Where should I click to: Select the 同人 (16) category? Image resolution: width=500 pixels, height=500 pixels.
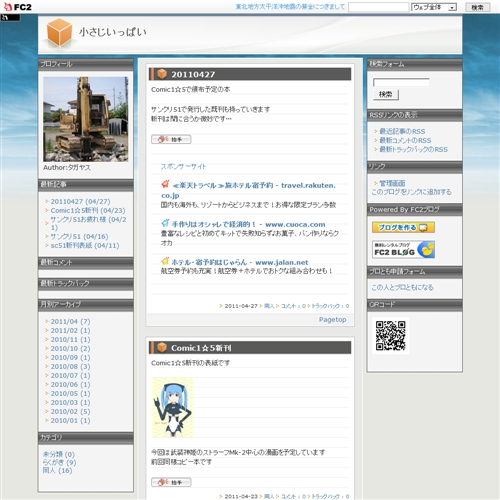(x=57, y=470)
